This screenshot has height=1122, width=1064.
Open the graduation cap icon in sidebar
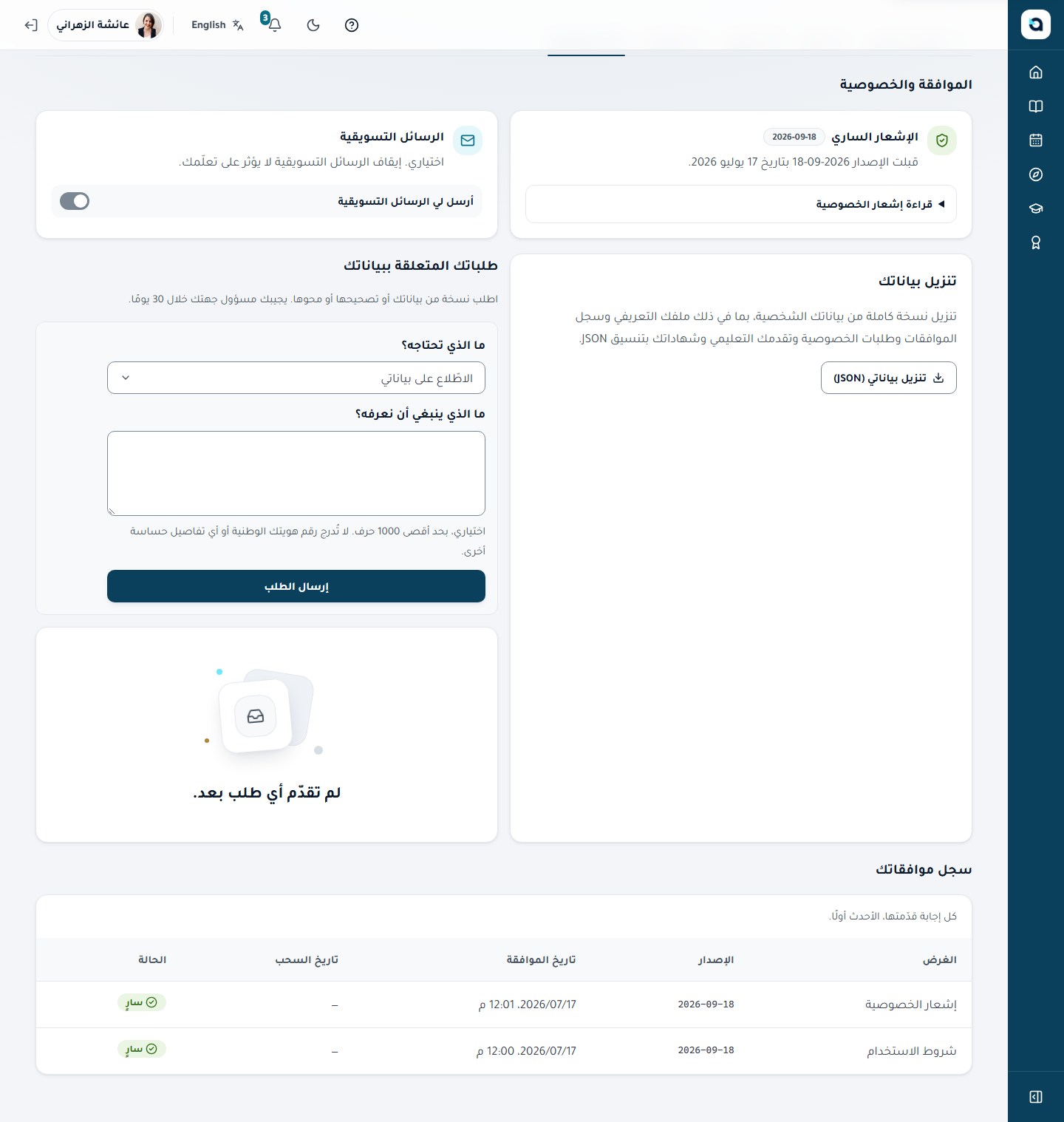(x=1036, y=208)
